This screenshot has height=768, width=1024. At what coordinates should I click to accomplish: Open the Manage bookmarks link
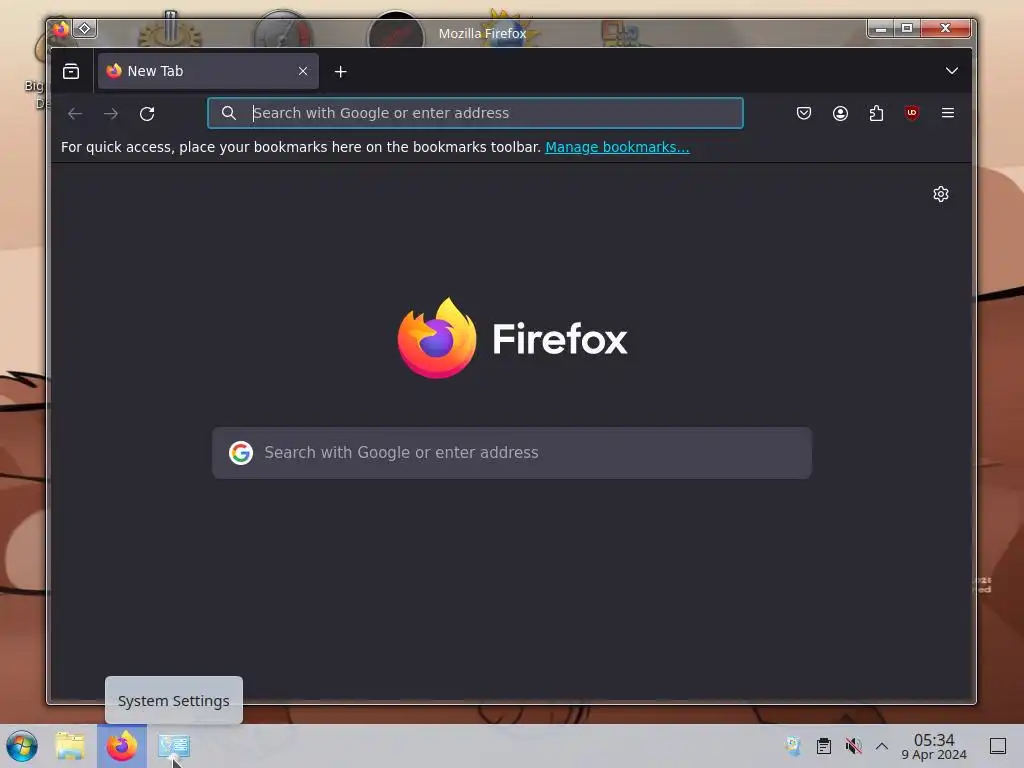[x=617, y=147]
